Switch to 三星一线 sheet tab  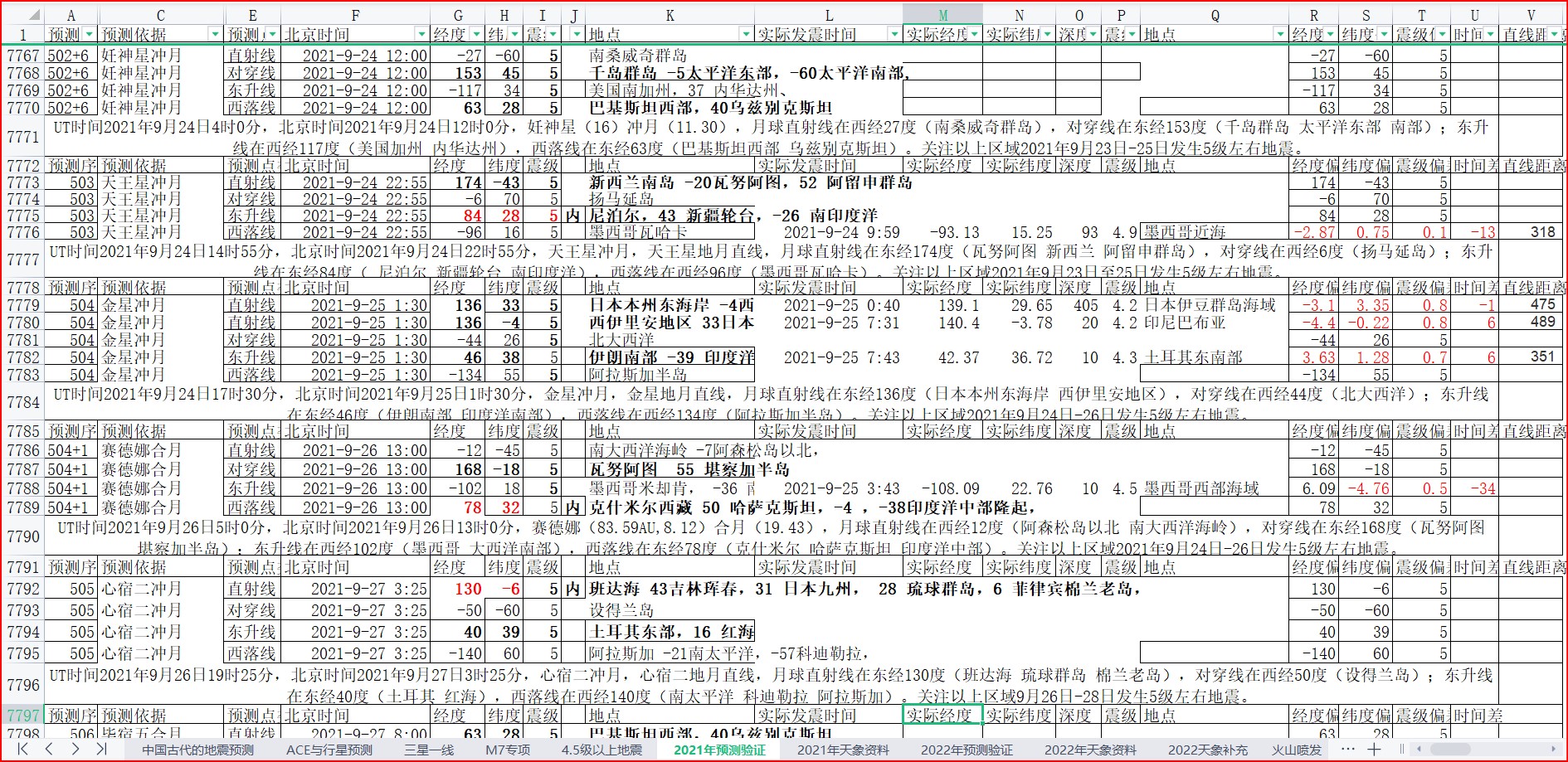[x=429, y=750]
